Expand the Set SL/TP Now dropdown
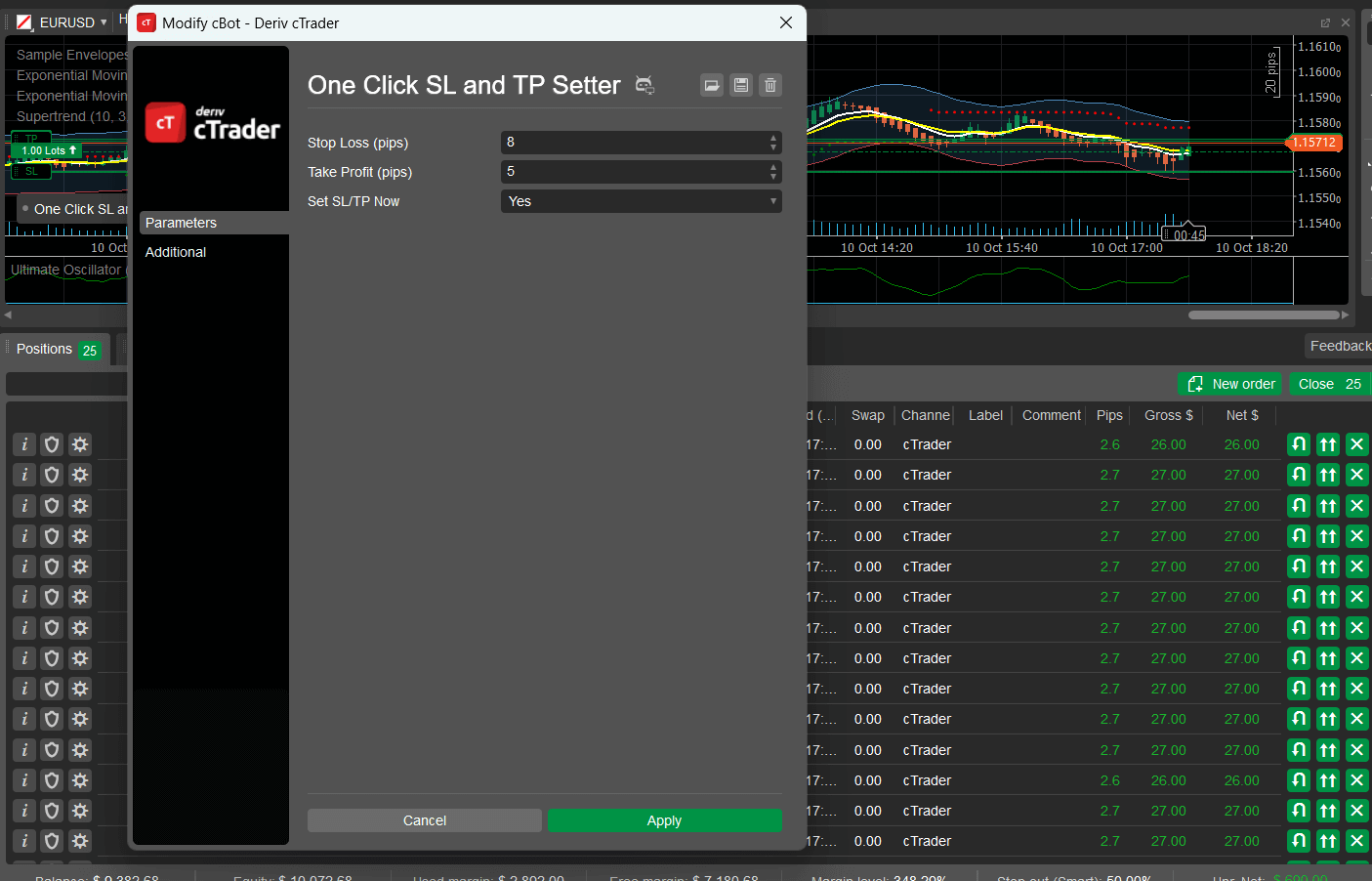This screenshot has height=881, width=1372. (641, 201)
